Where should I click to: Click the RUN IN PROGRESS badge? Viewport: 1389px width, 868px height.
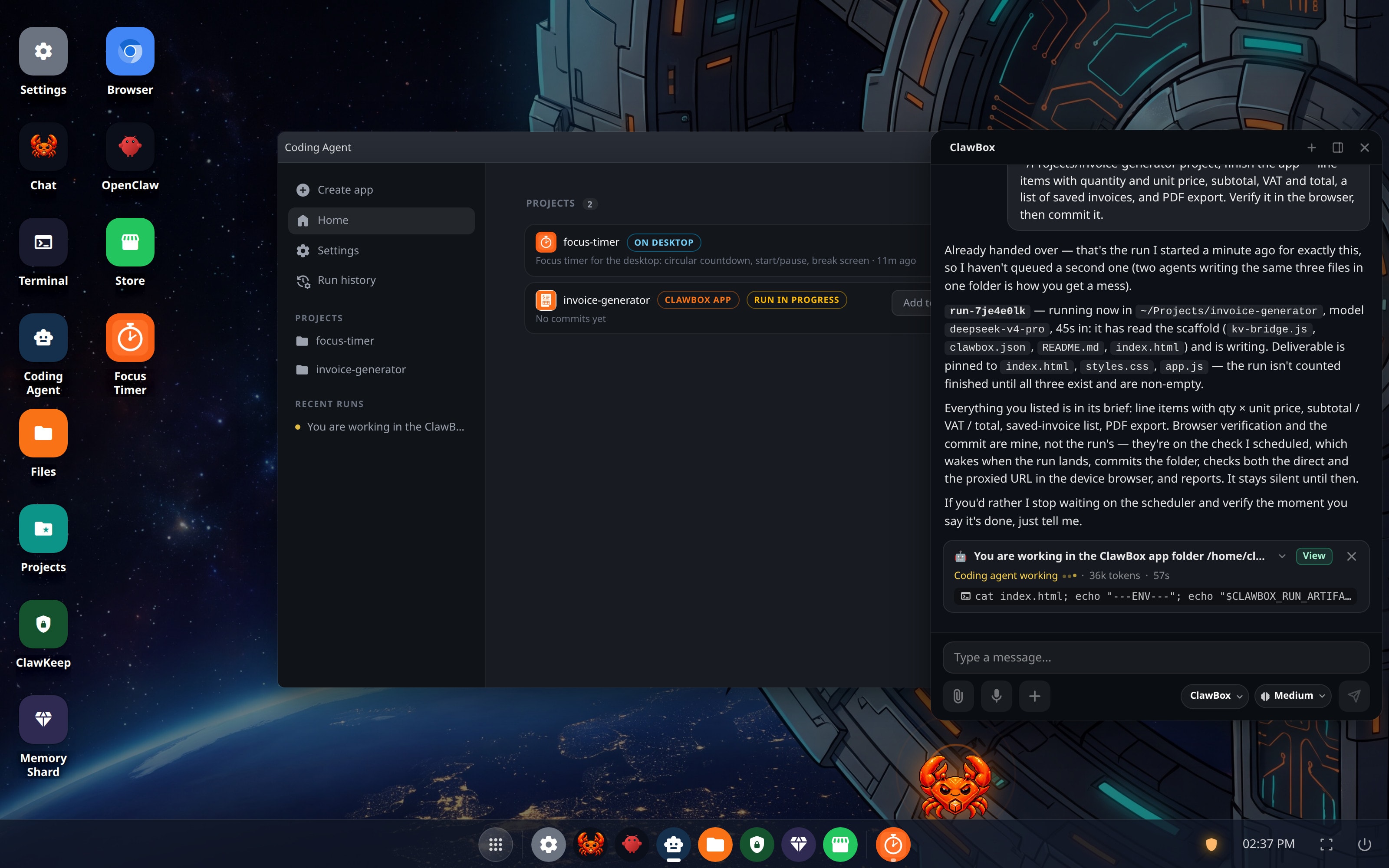[x=796, y=300]
